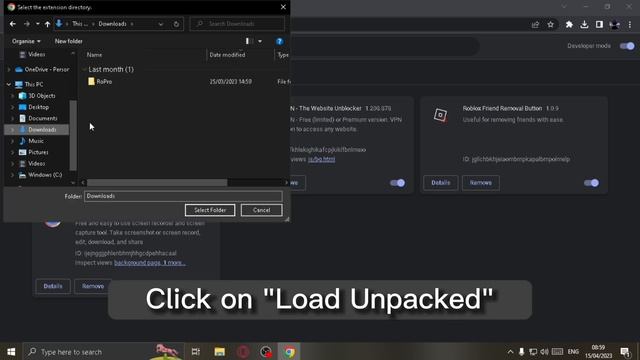Open Pictures in navigation pane
The image size is (640, 360).
[33, 152]
